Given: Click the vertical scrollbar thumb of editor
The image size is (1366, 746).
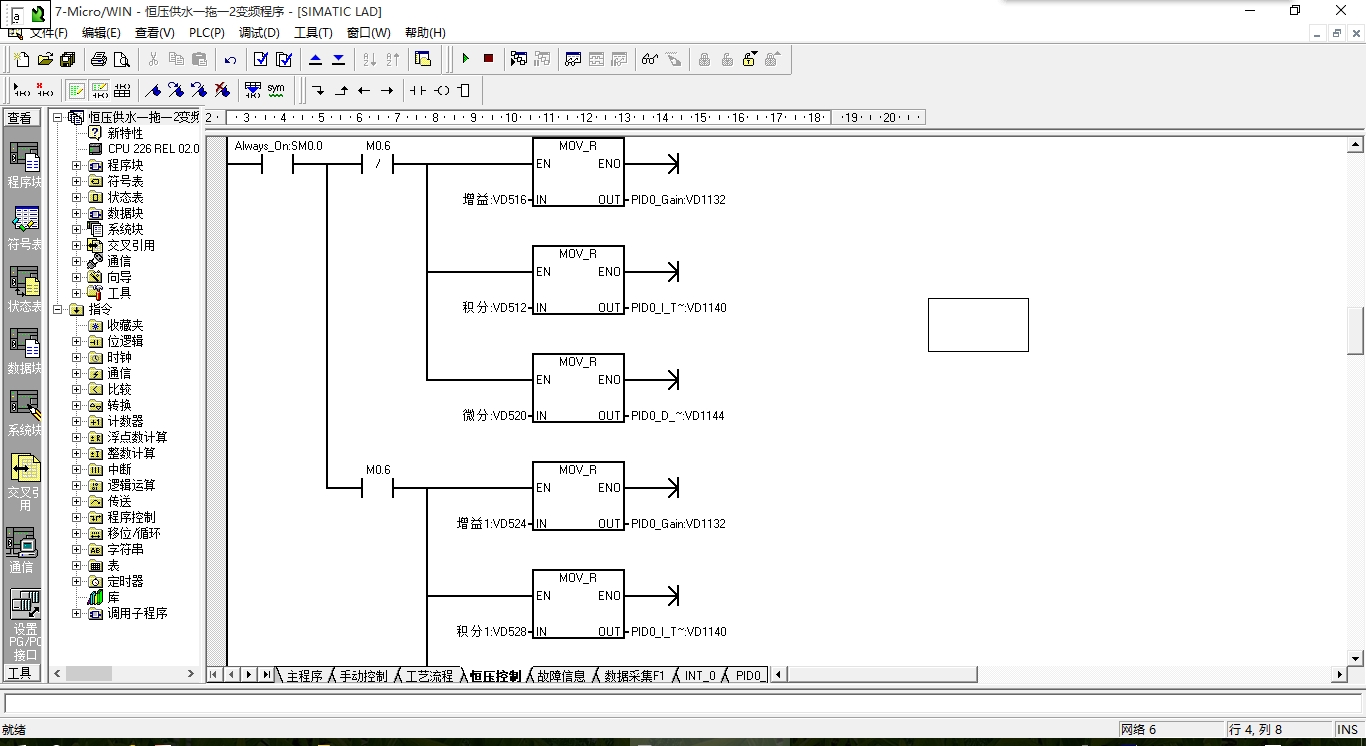Looking at the screenshot, I should pos(1356,331).
